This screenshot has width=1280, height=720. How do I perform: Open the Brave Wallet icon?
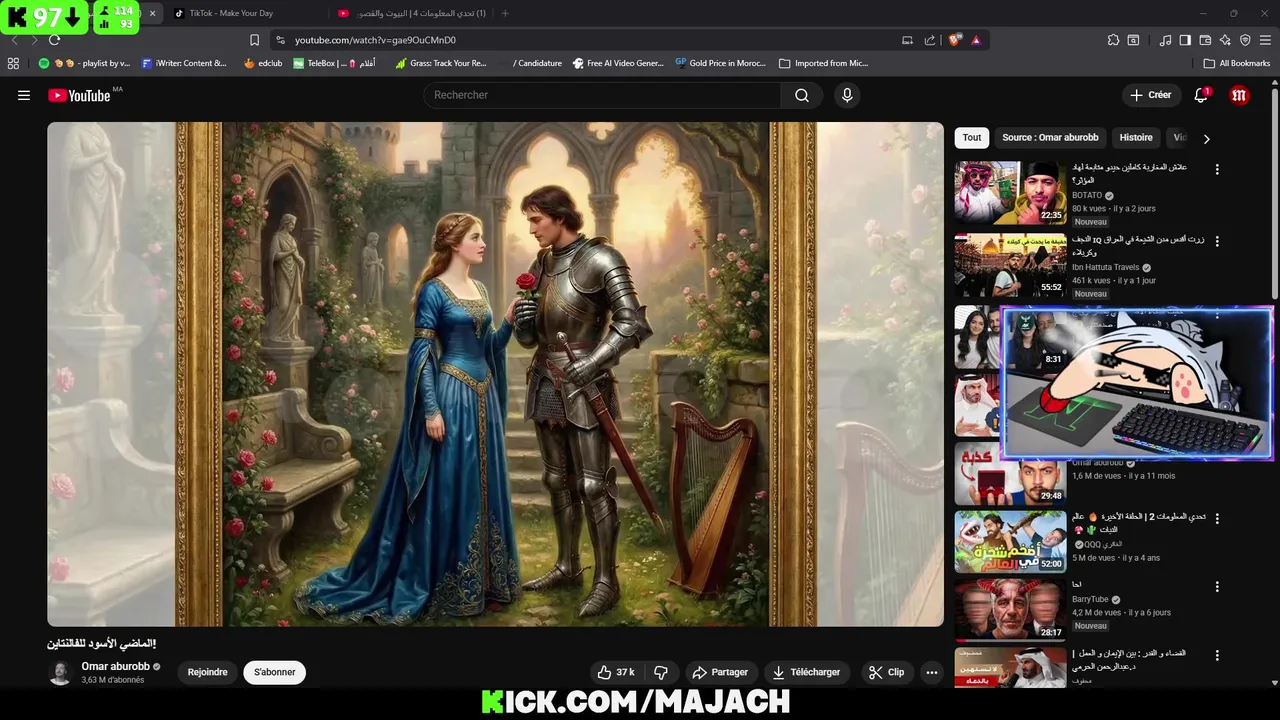tap(1205, 40)
